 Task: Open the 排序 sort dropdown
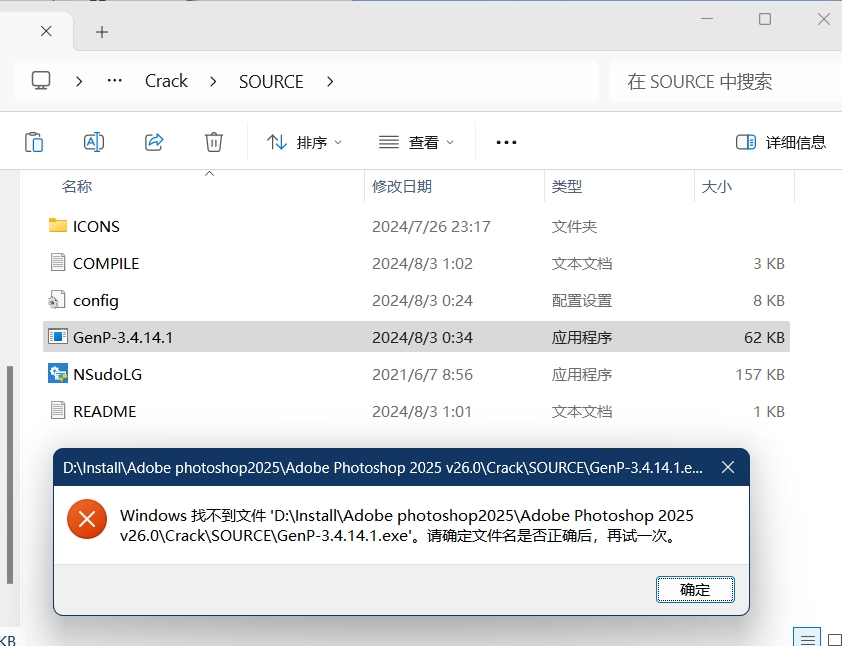[304, 142]
